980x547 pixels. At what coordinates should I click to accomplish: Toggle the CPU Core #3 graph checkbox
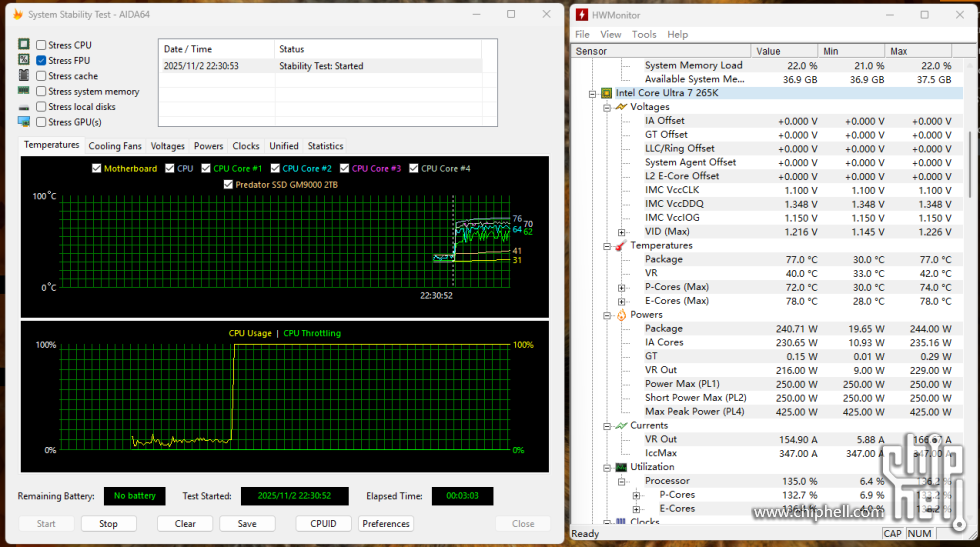click(345, 169)
